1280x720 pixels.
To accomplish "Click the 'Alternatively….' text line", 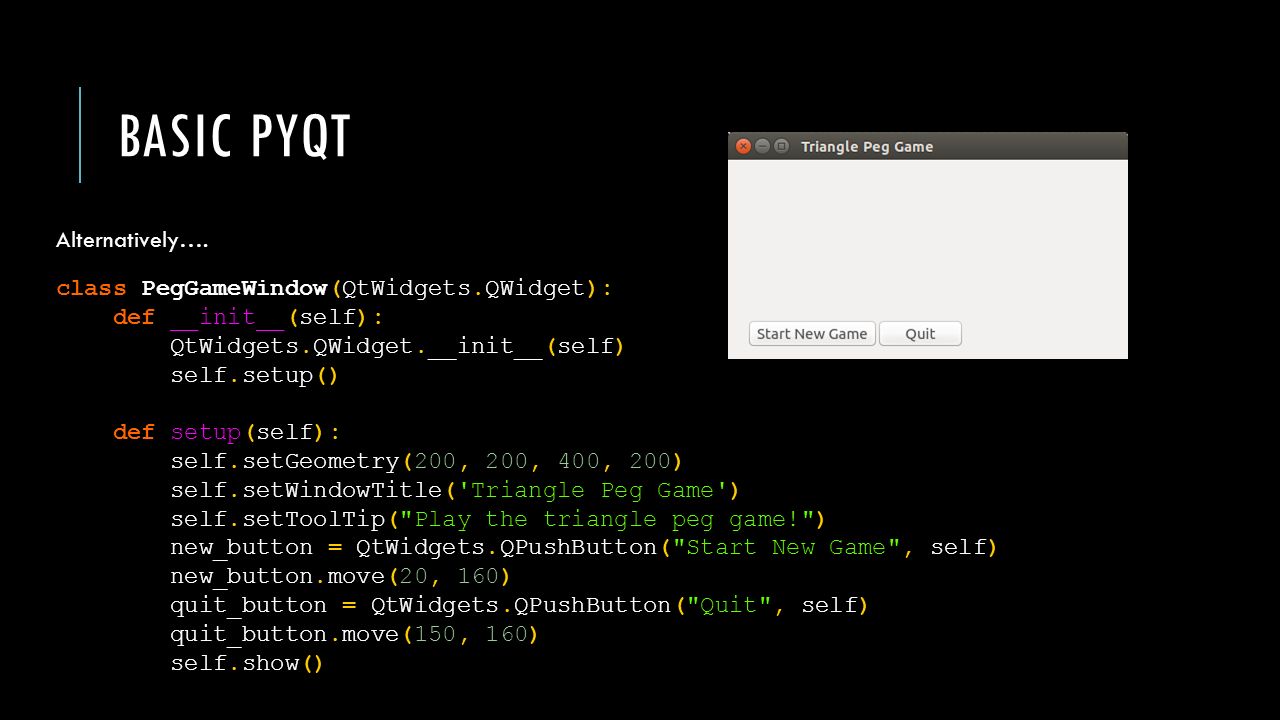I will coord(132,241).
